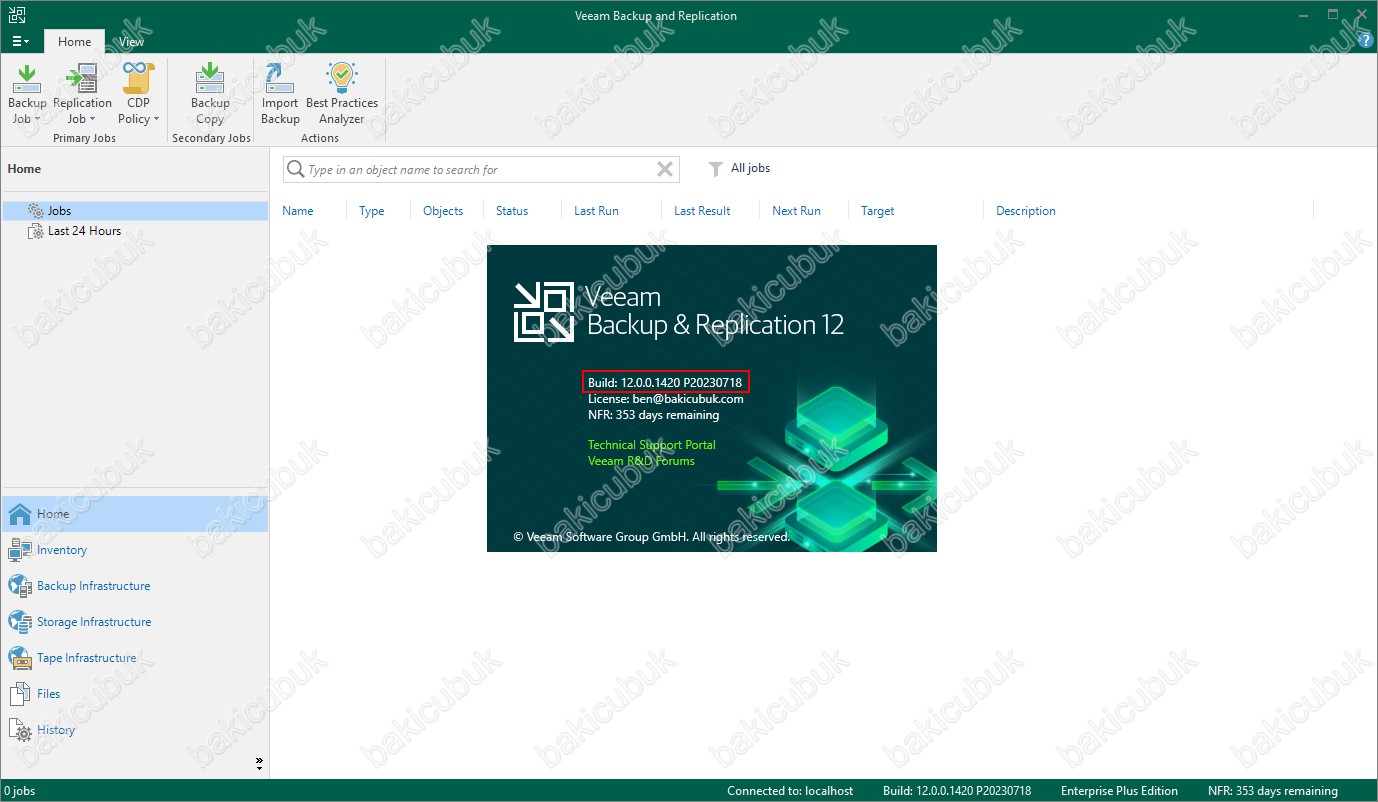Switch to the Home ribbon tab
Image resolution: width=1378 pixels, height=802 pixels.
(74, 42)
